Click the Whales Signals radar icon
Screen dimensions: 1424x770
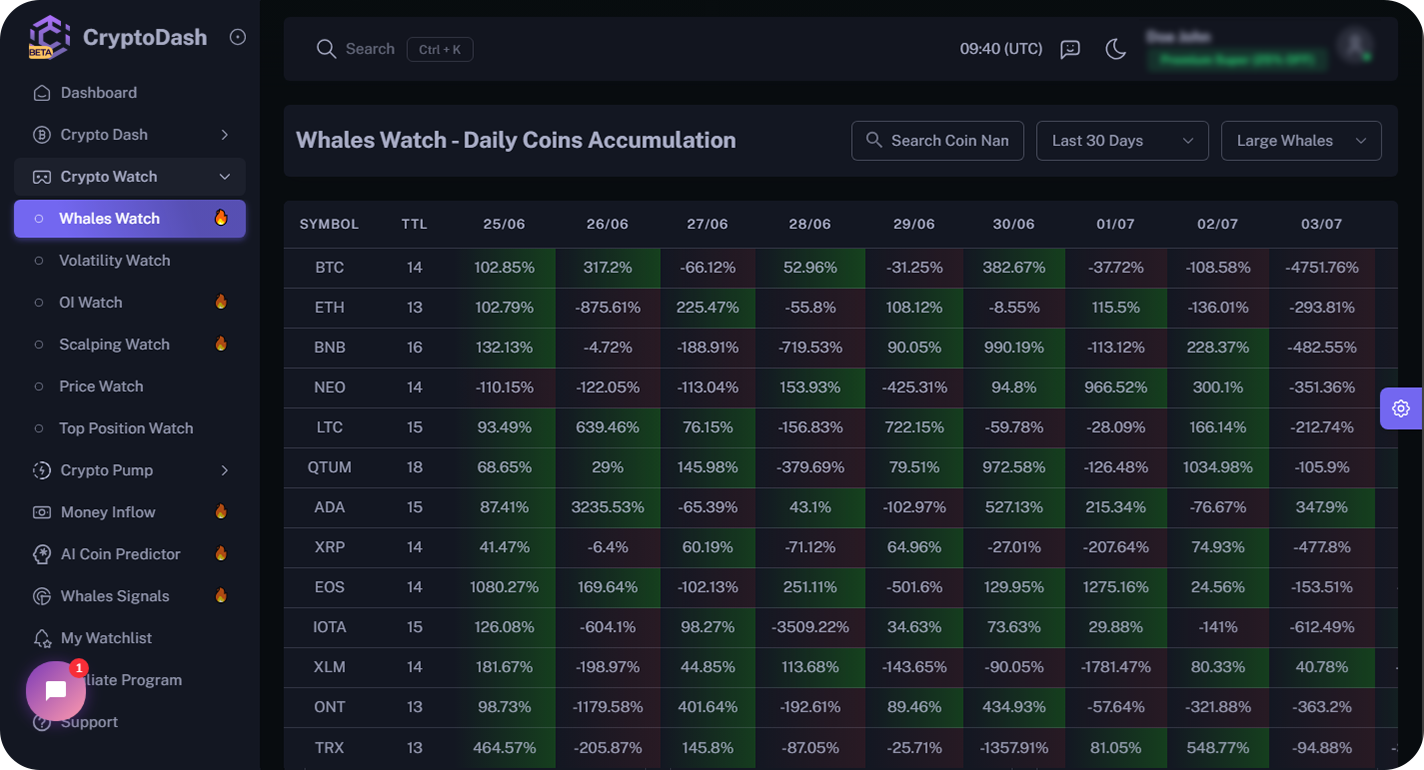(x=42, y=597)
